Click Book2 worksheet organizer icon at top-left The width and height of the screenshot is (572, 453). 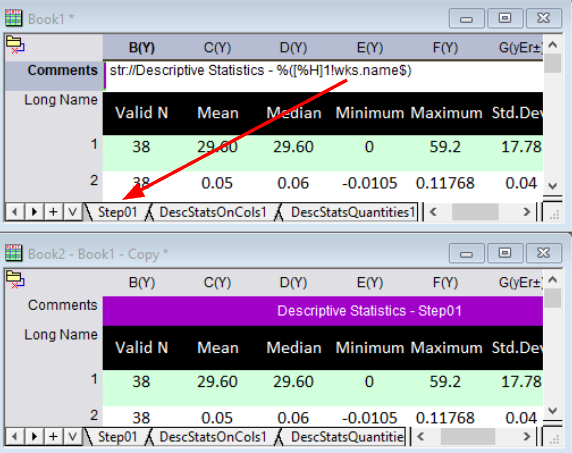pos(15,280)
